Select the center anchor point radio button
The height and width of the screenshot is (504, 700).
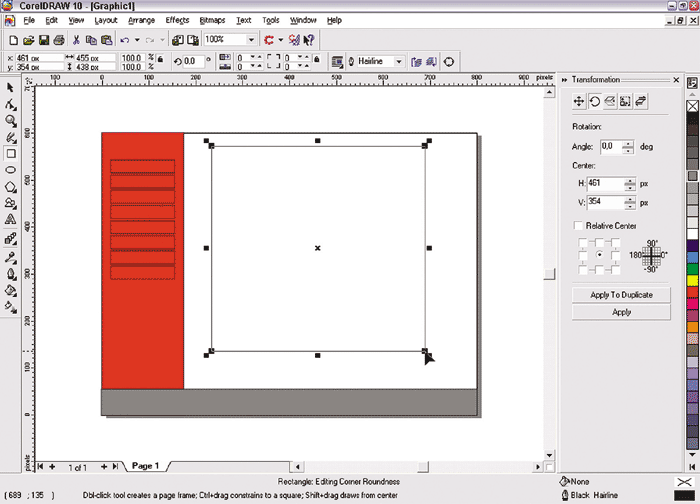click(599, 255)
